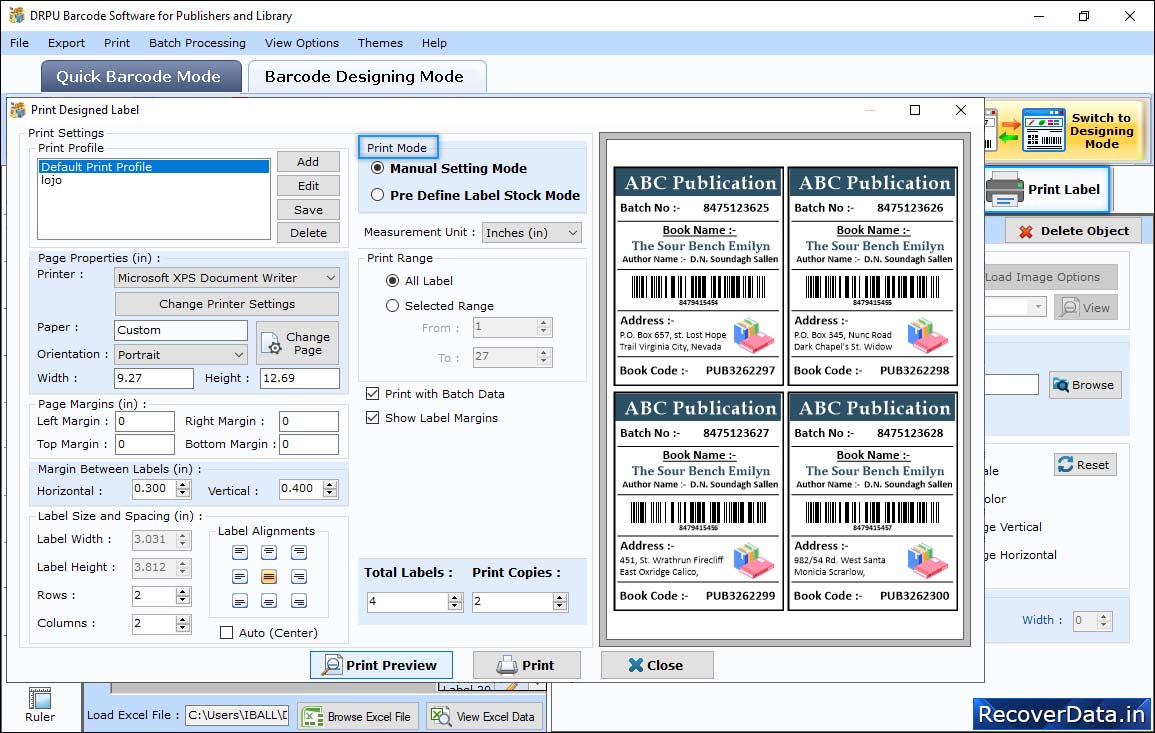Screen dimensions: 1155x733
Task: Open the Printer selection dropdown
Action: [227, 278]
